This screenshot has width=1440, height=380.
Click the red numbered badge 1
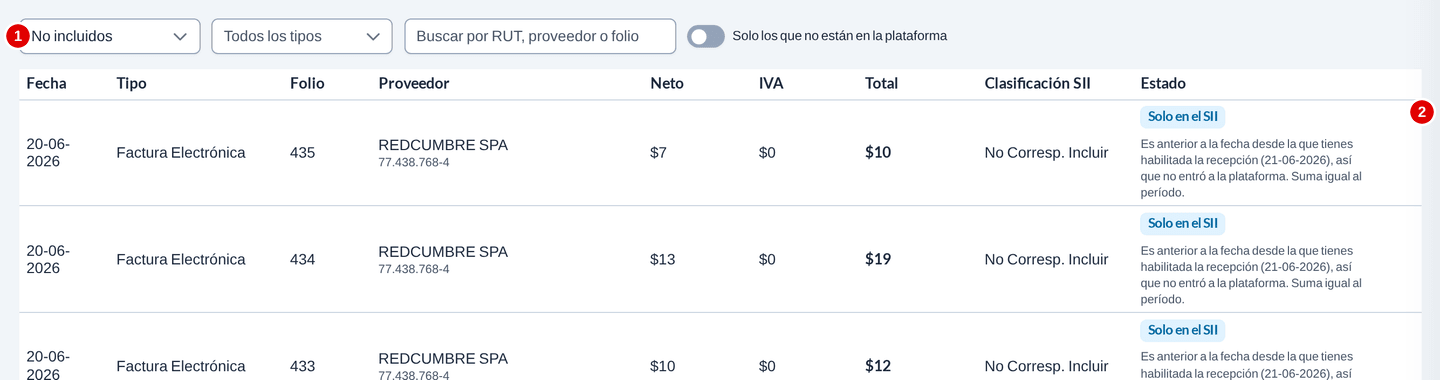point(18,36)
